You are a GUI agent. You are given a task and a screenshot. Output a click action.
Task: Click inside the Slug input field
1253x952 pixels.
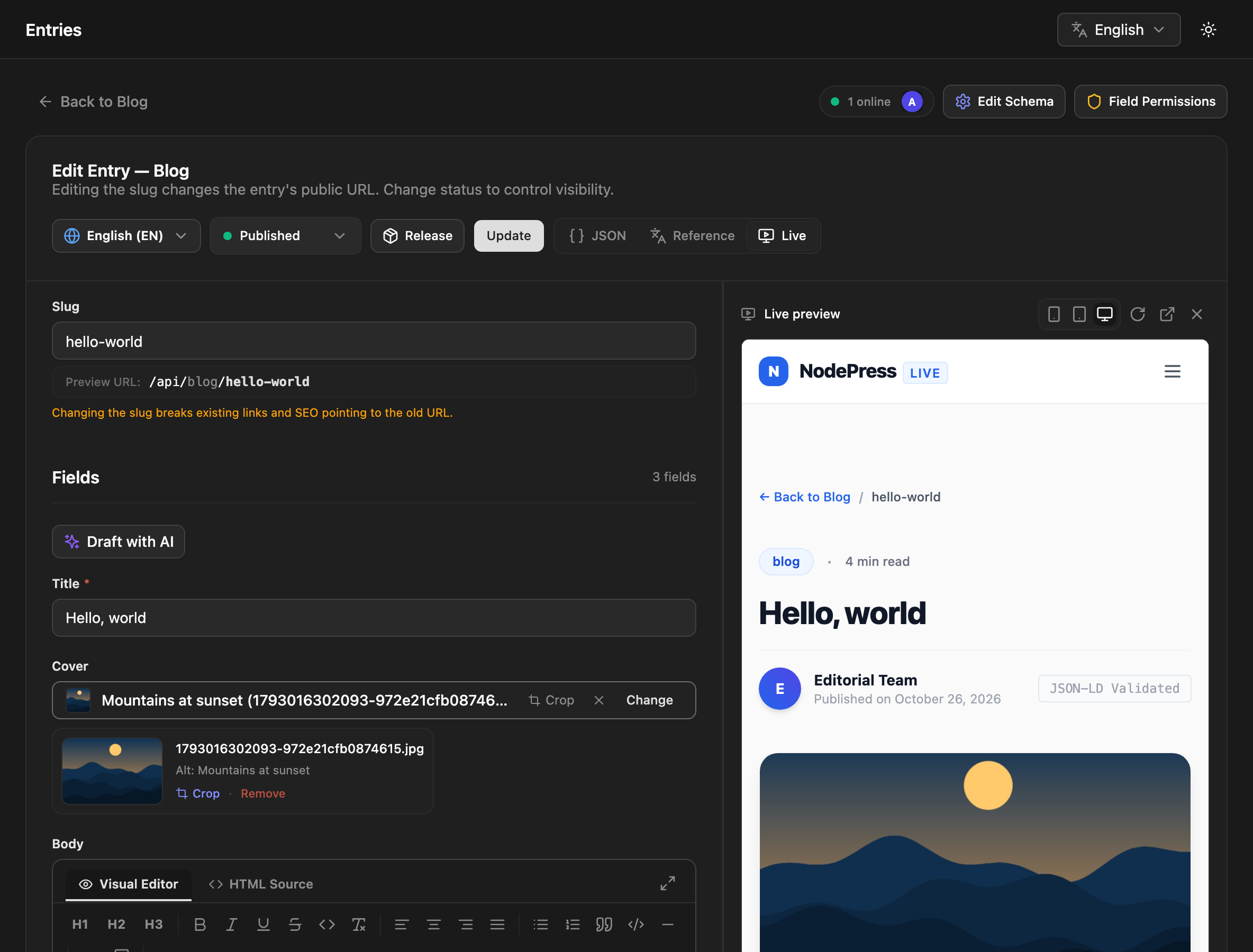(x=374, y=341)
